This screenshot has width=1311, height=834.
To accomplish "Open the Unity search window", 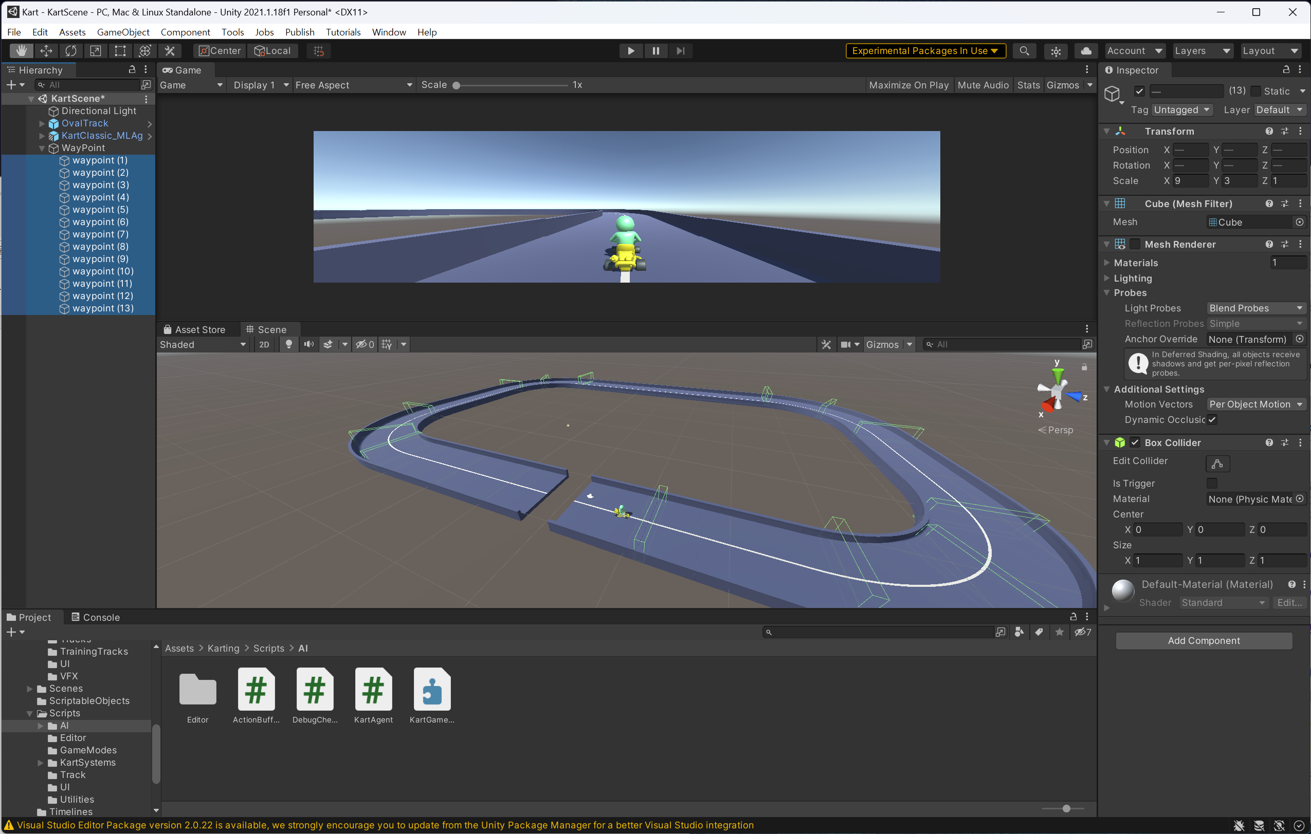I will 1024,50.
